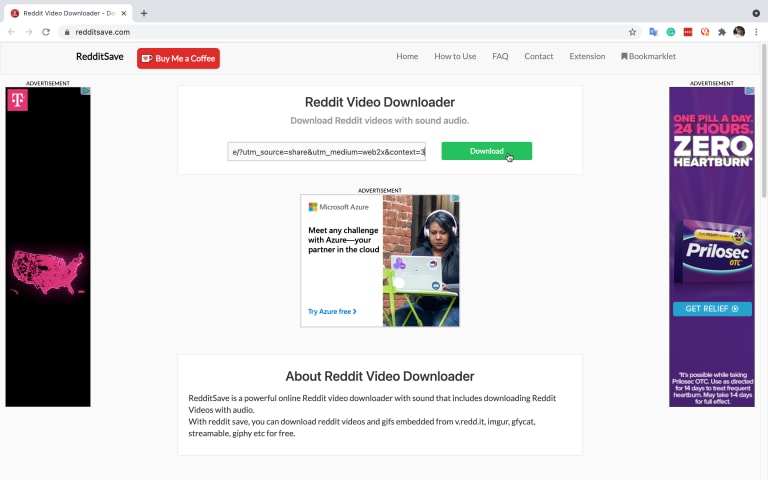Open the FAQ nav link
The image size is (768, 480).
[x=500, y=56]
